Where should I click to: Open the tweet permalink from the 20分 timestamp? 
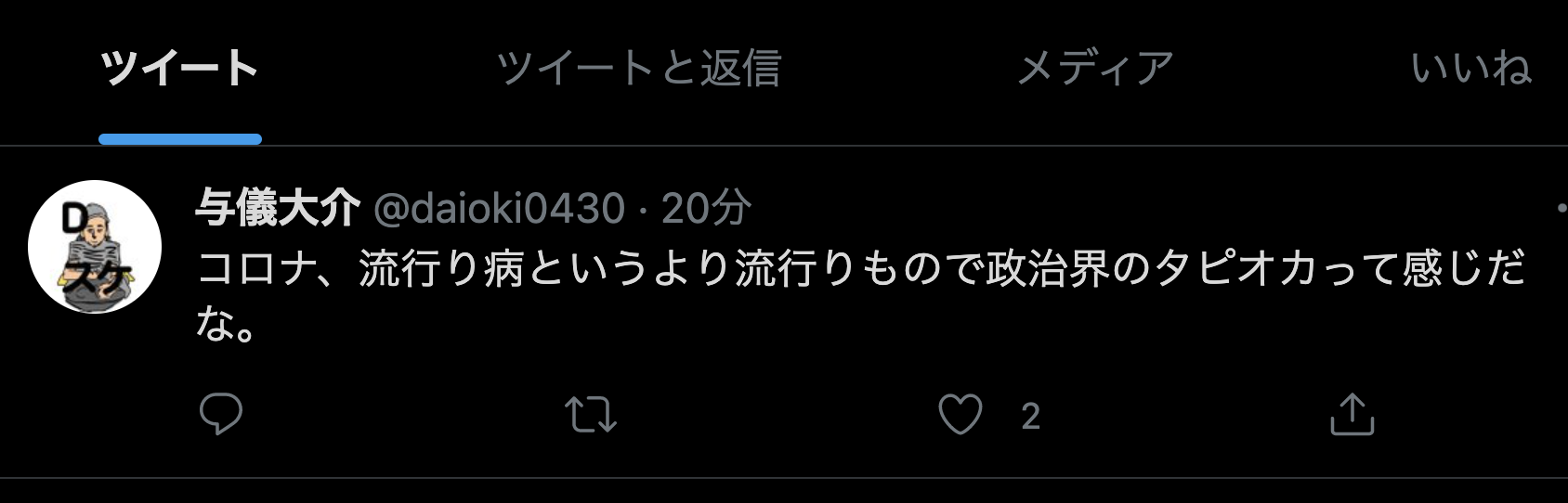[706, 208]
